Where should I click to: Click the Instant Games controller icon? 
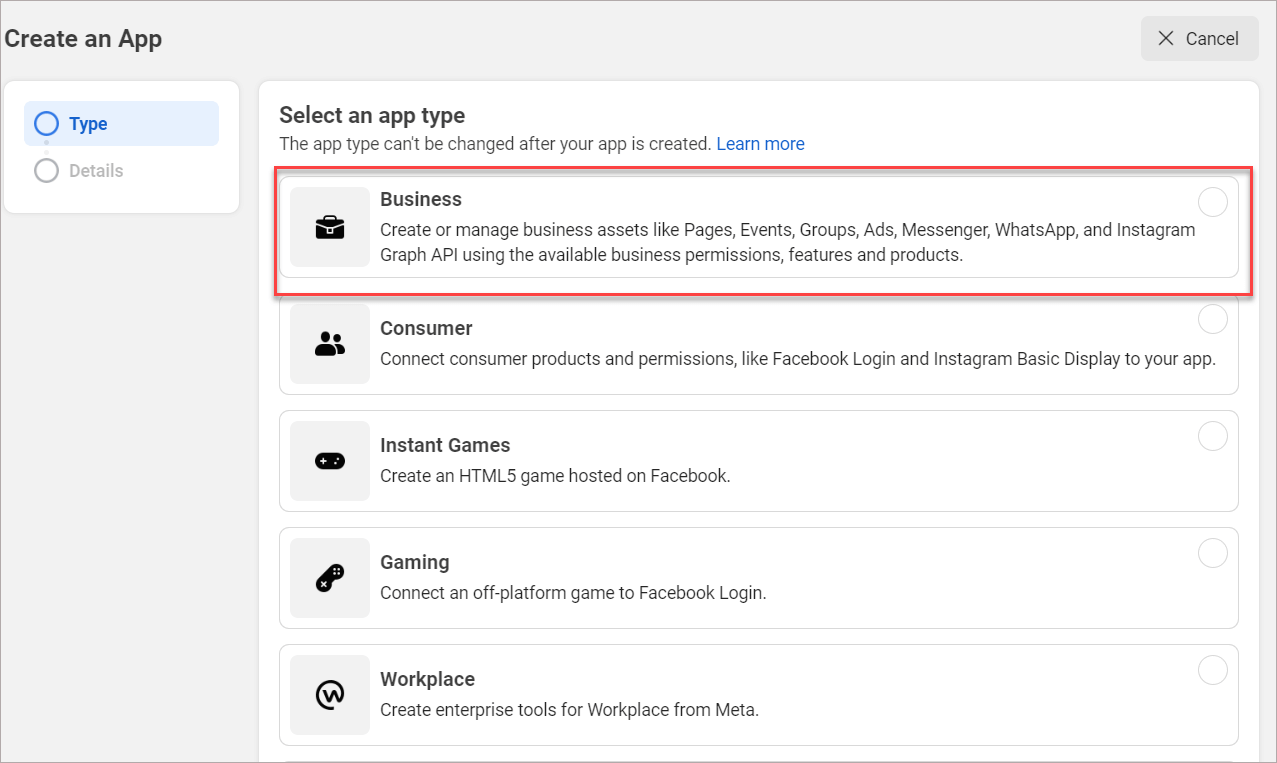330,461
